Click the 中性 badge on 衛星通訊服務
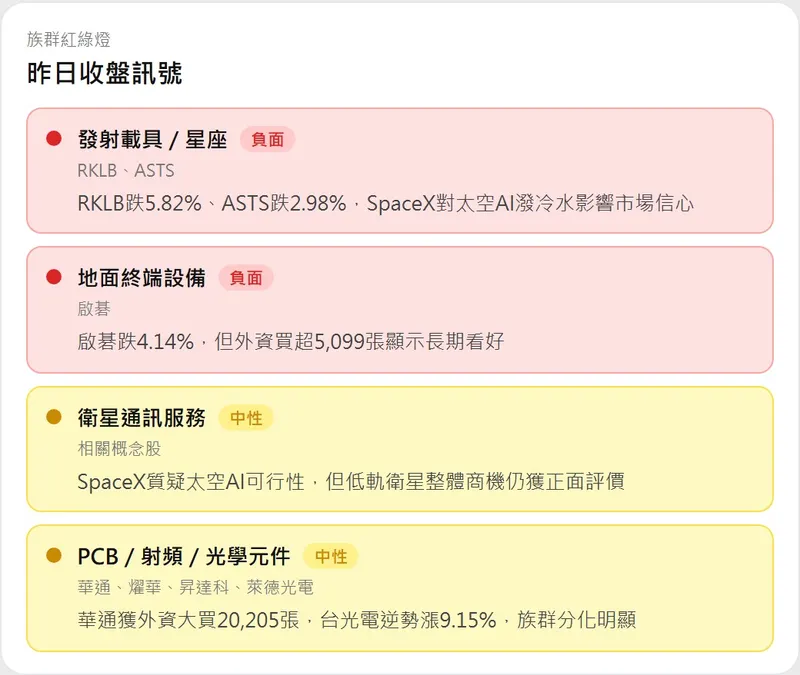This screenshot has height=675, width=800. [x=245, y=418]
